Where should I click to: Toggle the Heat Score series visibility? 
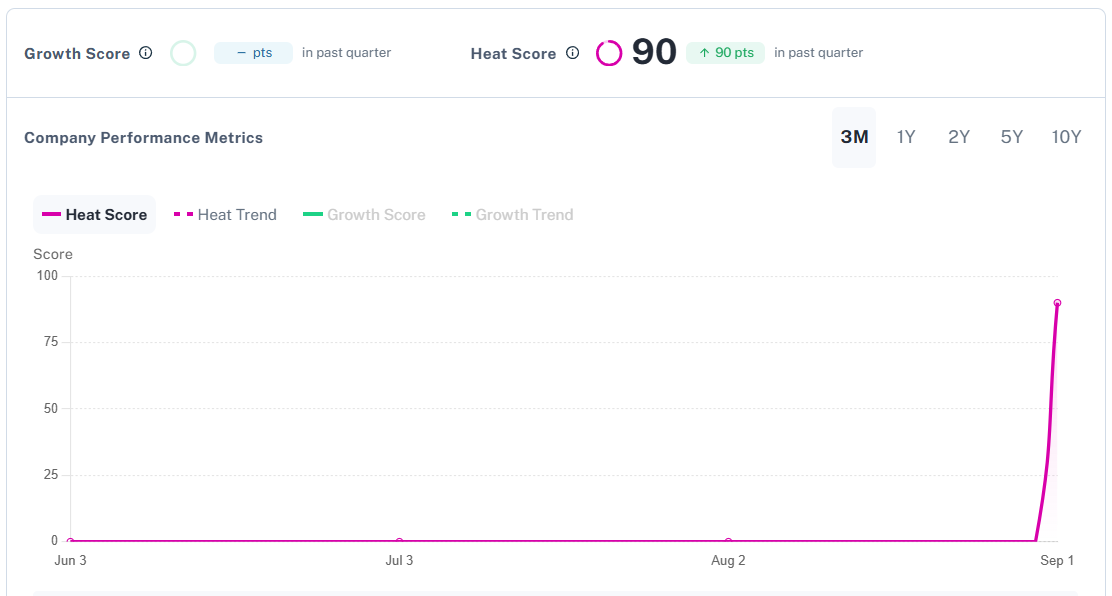(x=94, y=214)
